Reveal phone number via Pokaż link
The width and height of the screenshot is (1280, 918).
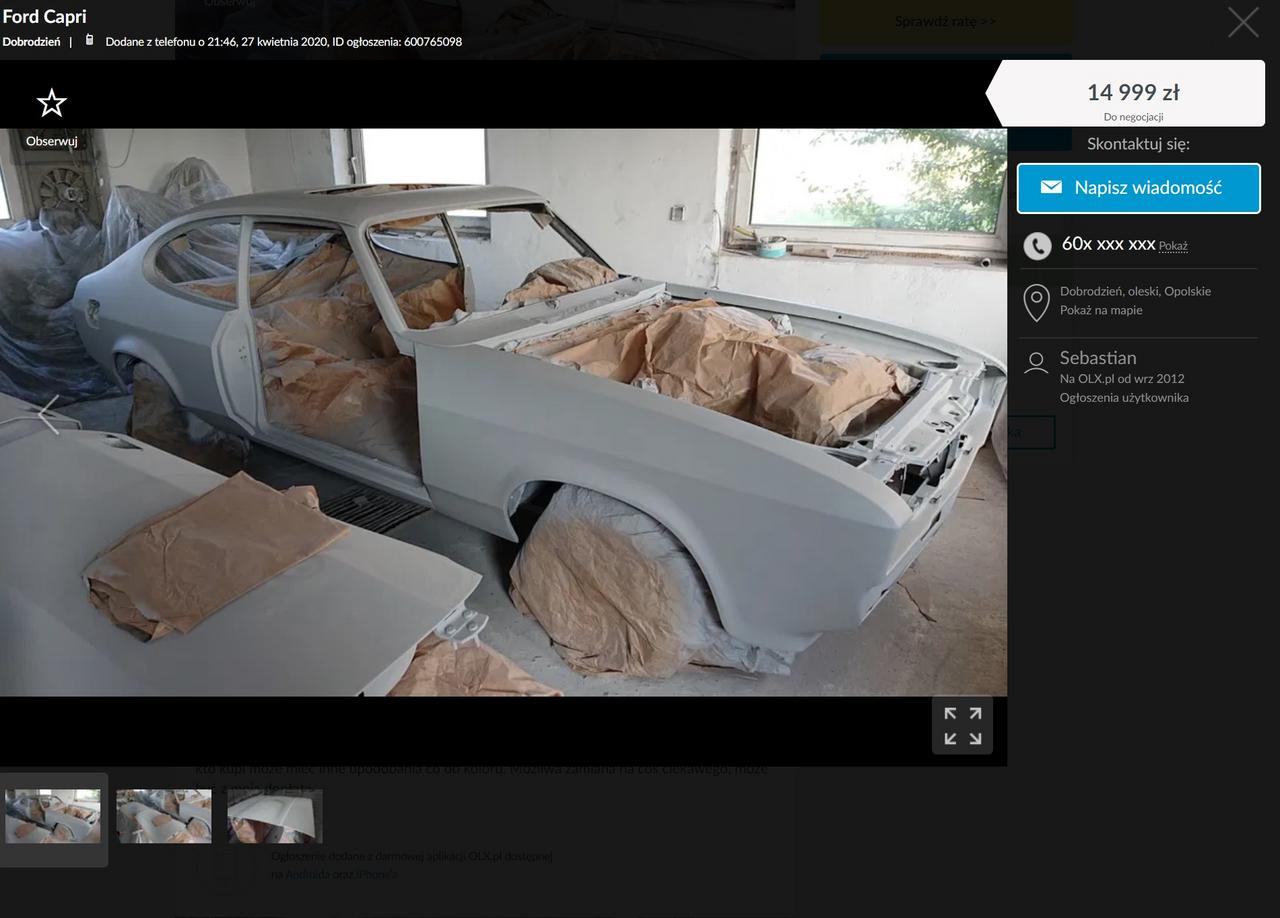pyautogui.click(x=1173, y=246)
